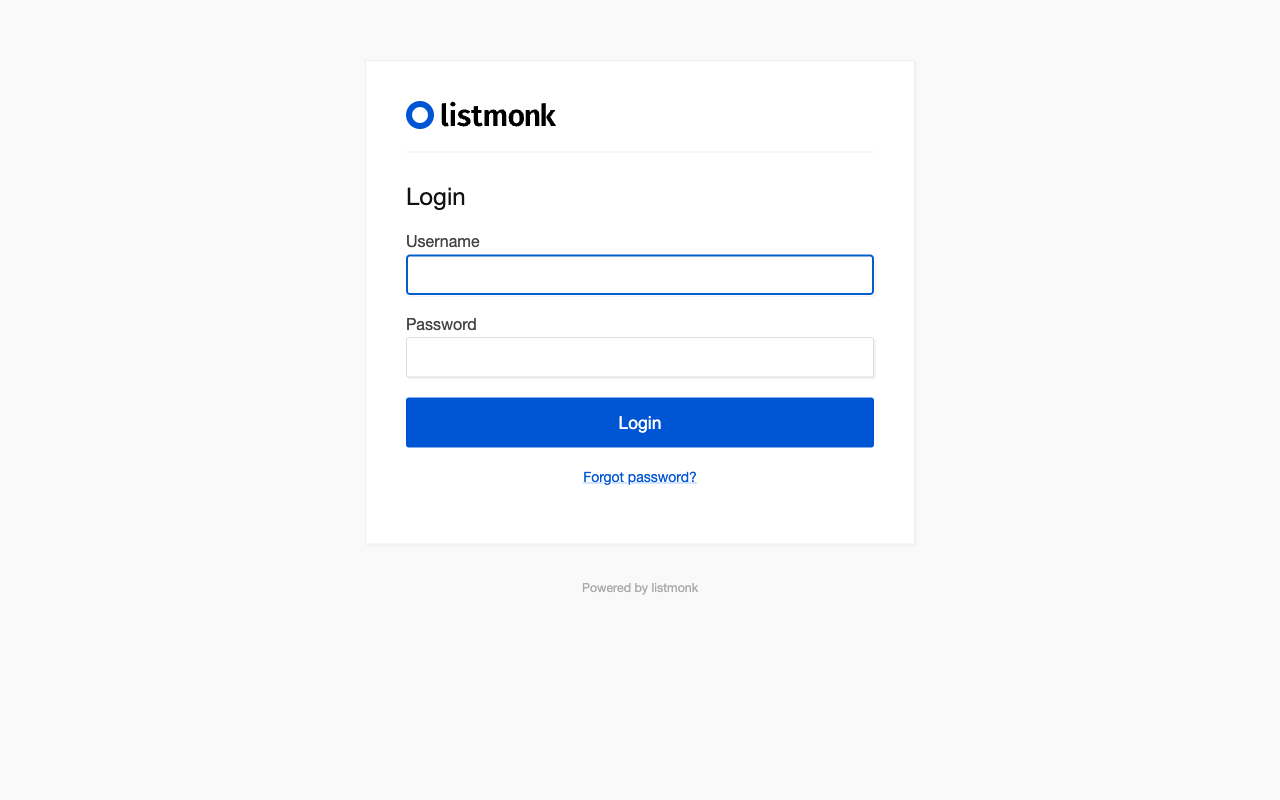Place the cursor in the blue-outlined Username box

(x=640, y=275)
